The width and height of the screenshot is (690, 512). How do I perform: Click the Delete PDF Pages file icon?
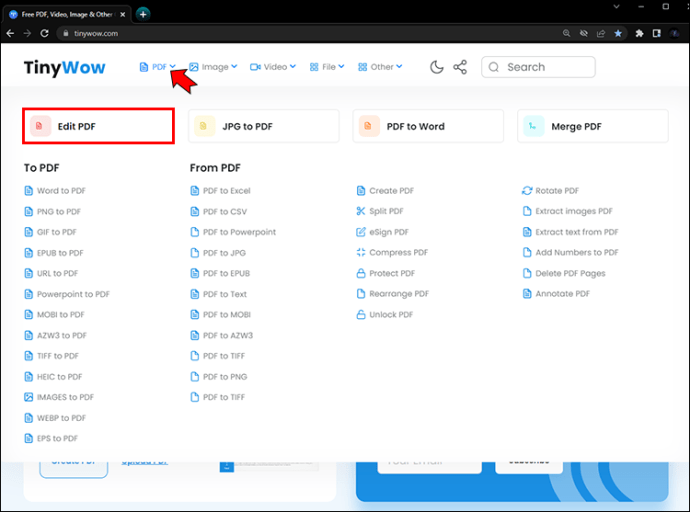pyautogui.click(x=527, y=274)
